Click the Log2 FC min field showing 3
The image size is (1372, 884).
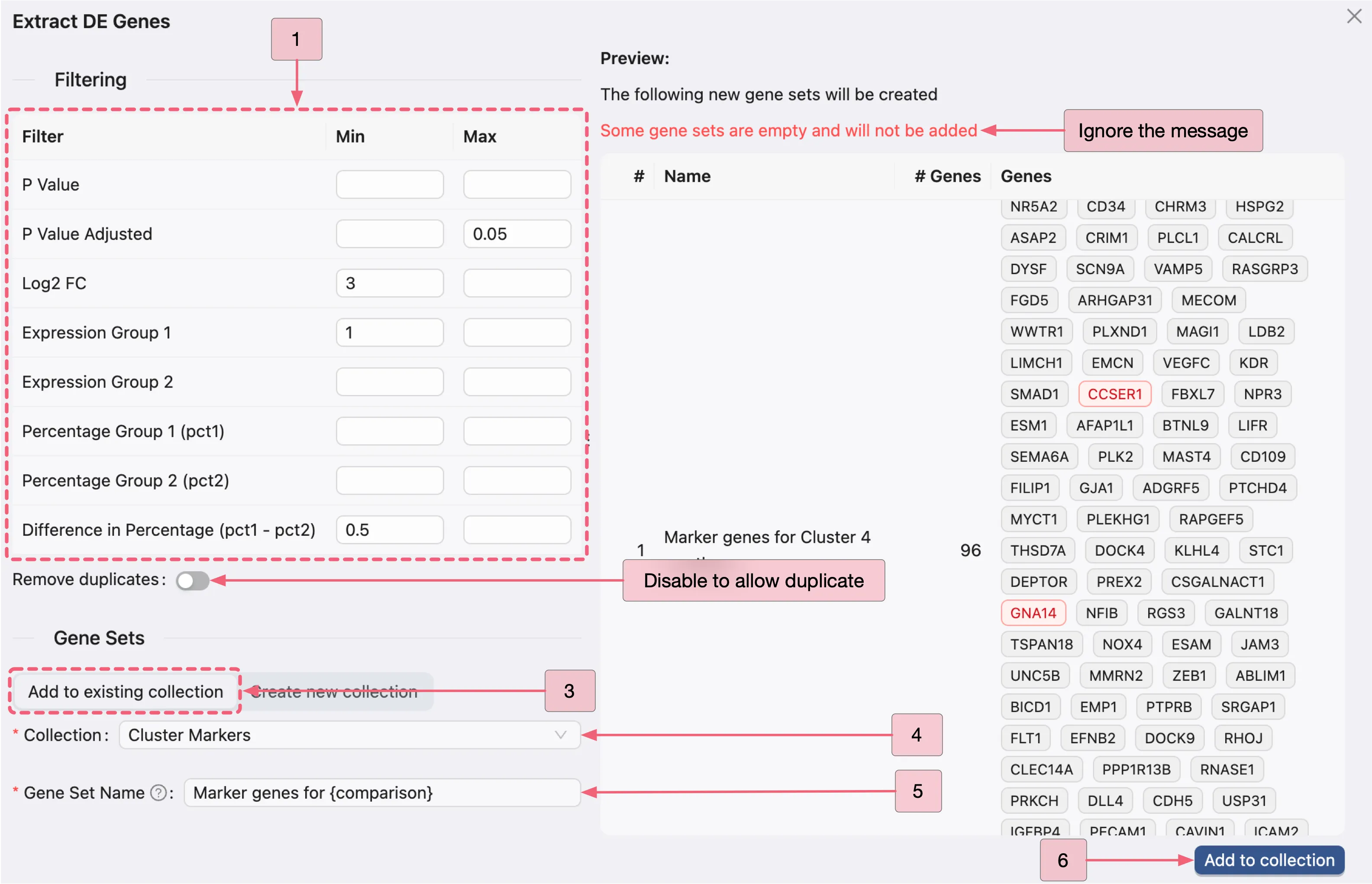click(390, 282)
